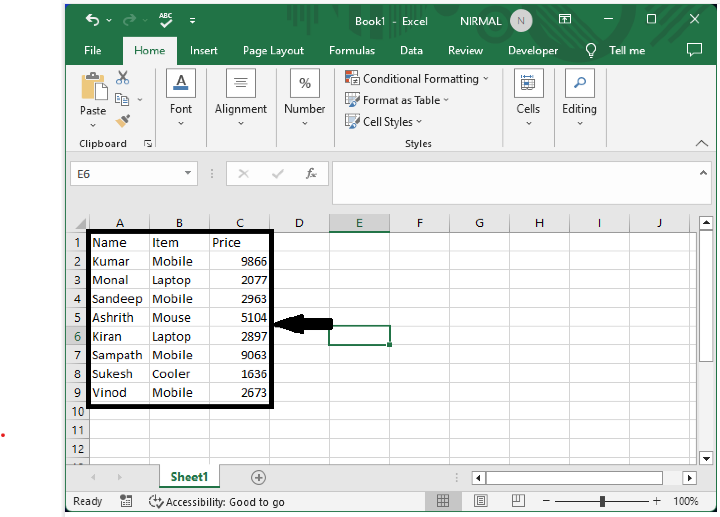Add a new sheet with plus icon
720x517 pixels.
(258, 478)
